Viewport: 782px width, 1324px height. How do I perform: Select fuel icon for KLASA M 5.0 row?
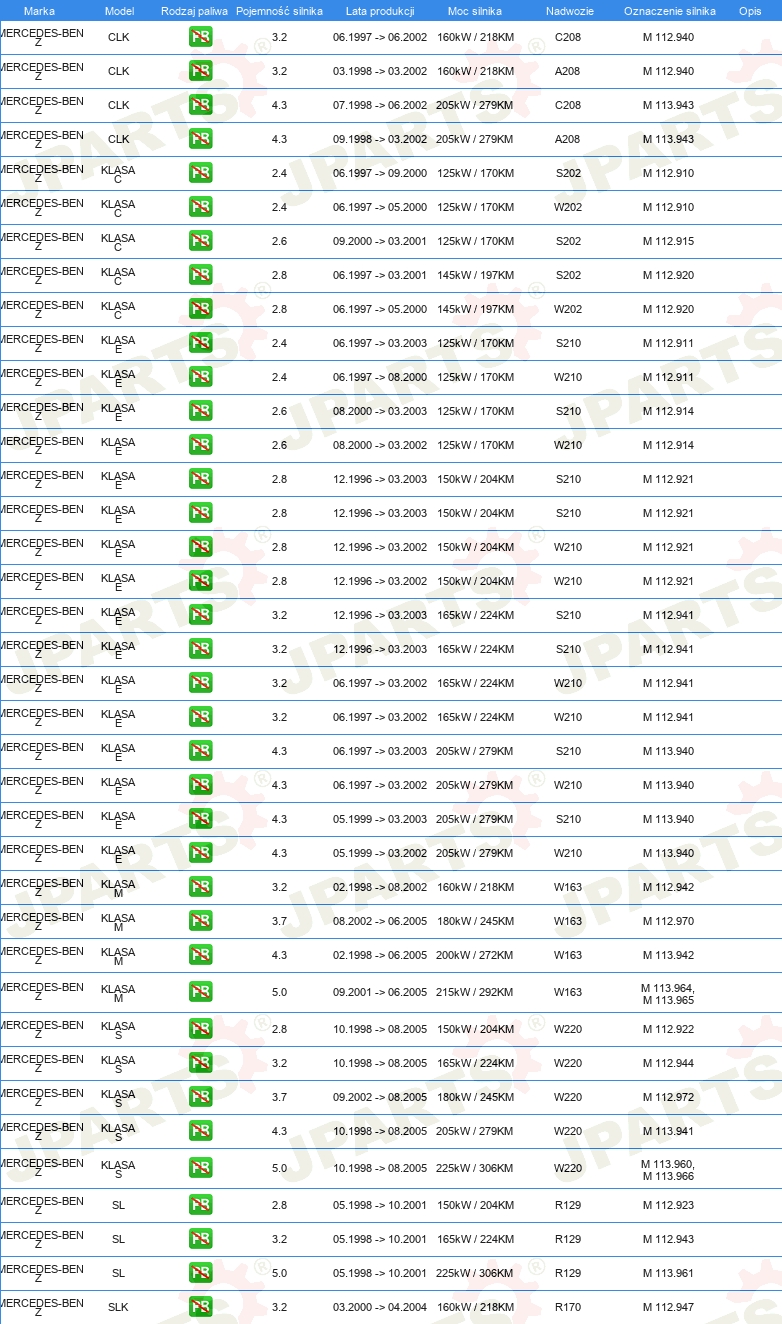201,992
